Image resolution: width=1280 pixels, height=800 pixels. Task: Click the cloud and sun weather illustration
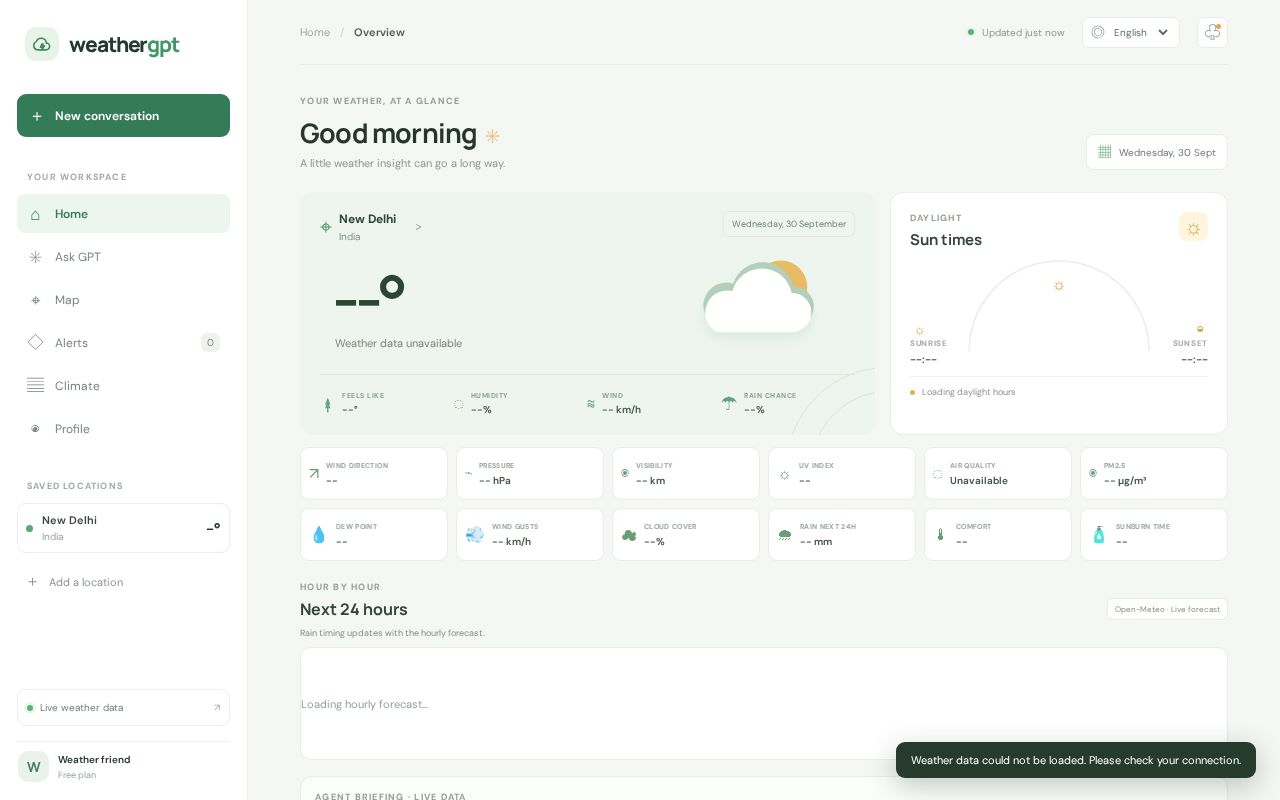click(x=758, y=297)
